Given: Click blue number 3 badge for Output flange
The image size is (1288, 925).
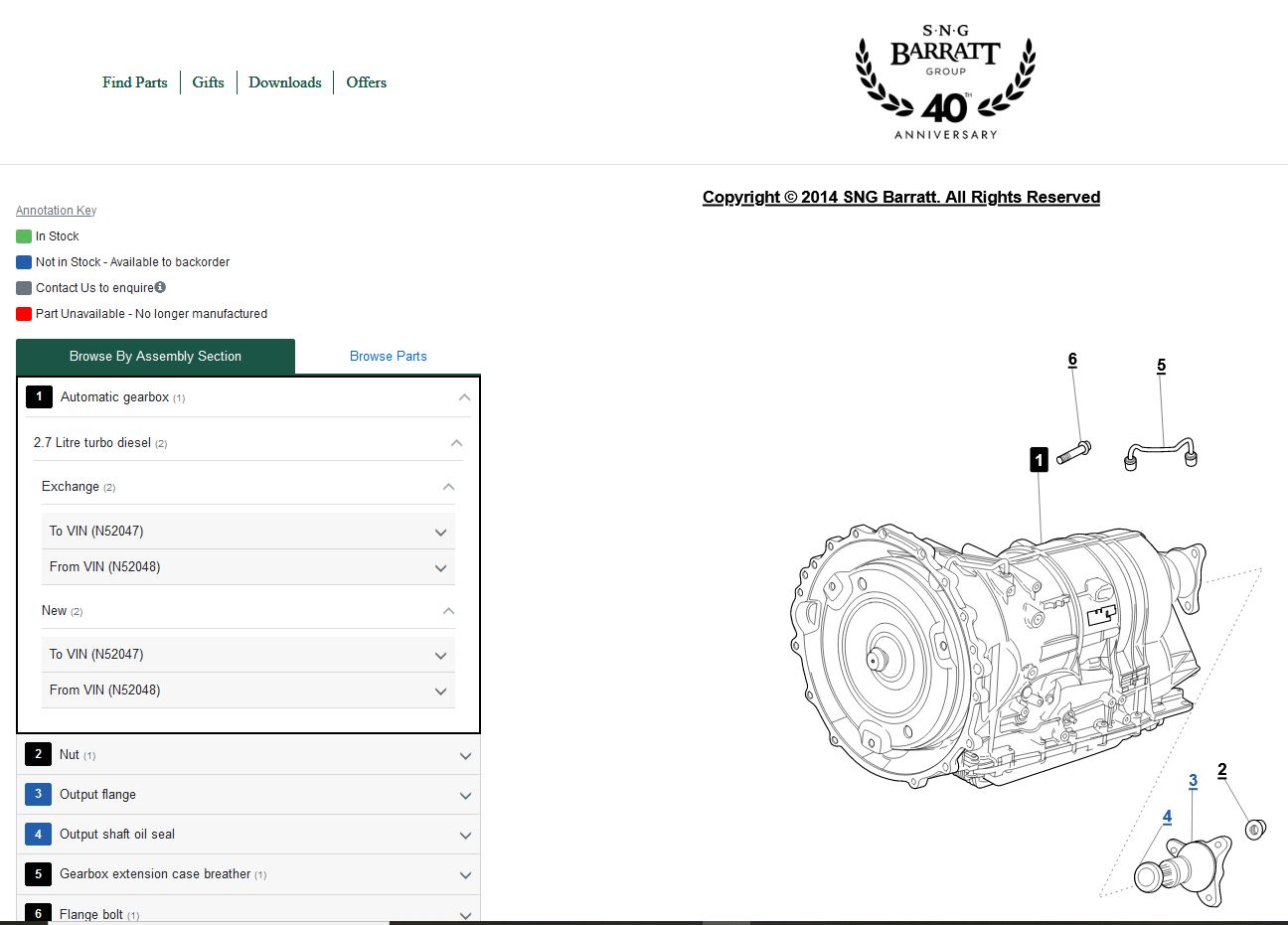Looking at the screenshot, I should pyautogui.click(x=38, y=794).
